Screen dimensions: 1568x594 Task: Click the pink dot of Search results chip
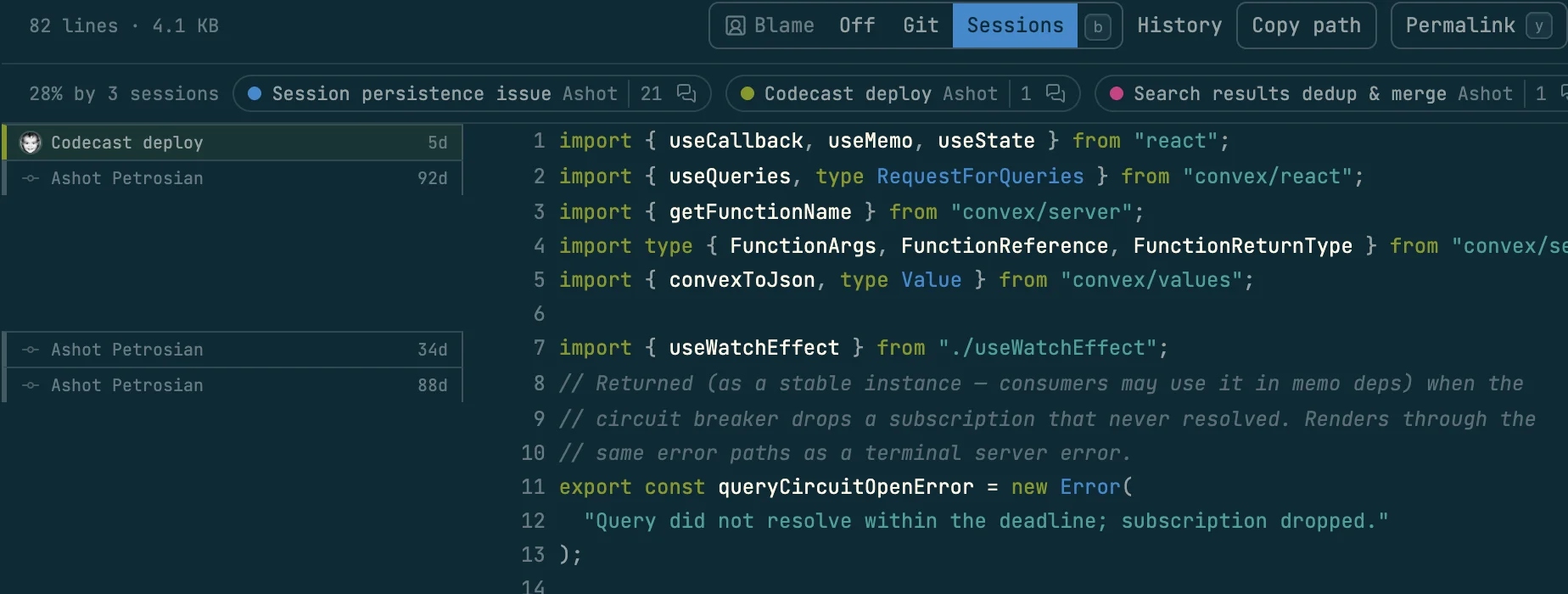1117,93
